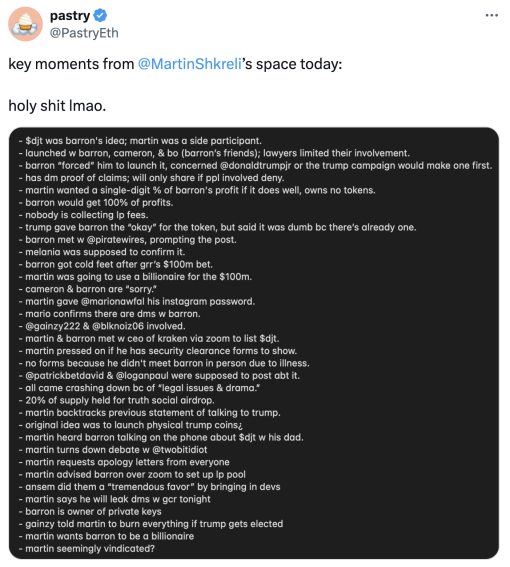Visit the @PastryEth handle
Screen dimensions: 510x567
point(84,33)
